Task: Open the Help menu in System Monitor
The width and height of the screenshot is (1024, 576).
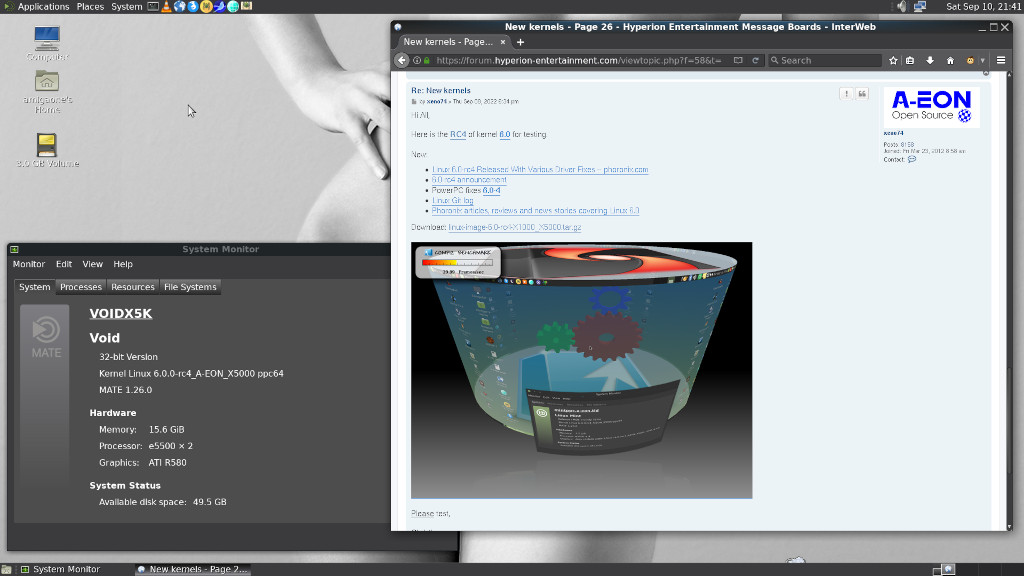Action: point(123,264)
